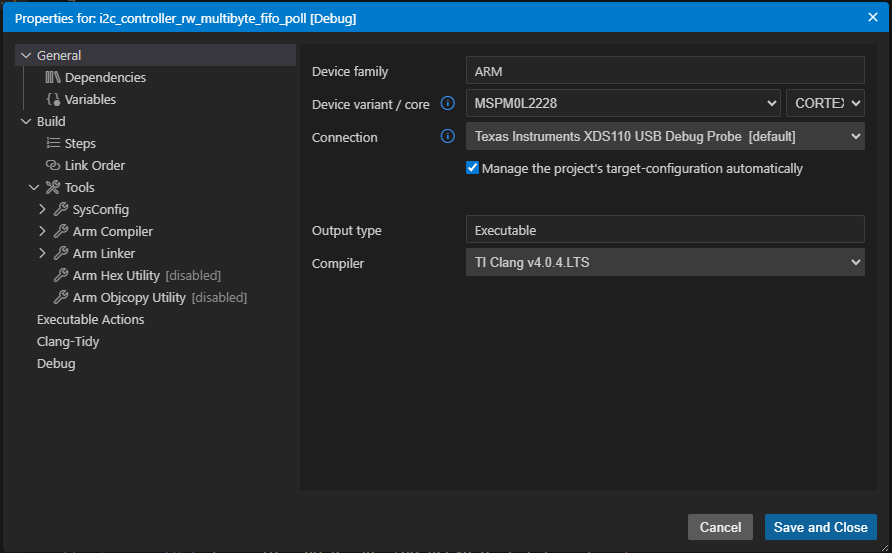
Task: Click the 'Device variant / core' label
Action: pyautogui.click(x=370, y=104)
